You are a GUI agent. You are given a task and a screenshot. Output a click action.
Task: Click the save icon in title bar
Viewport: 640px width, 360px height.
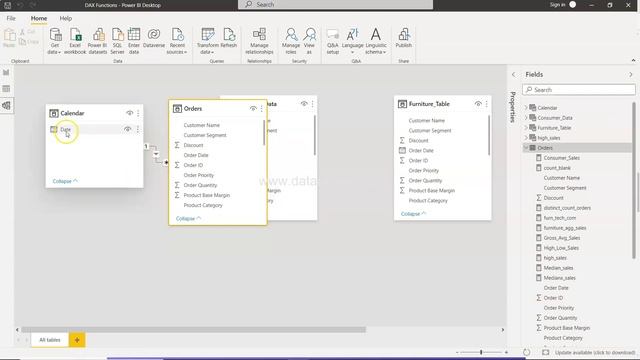pos(7,5)
